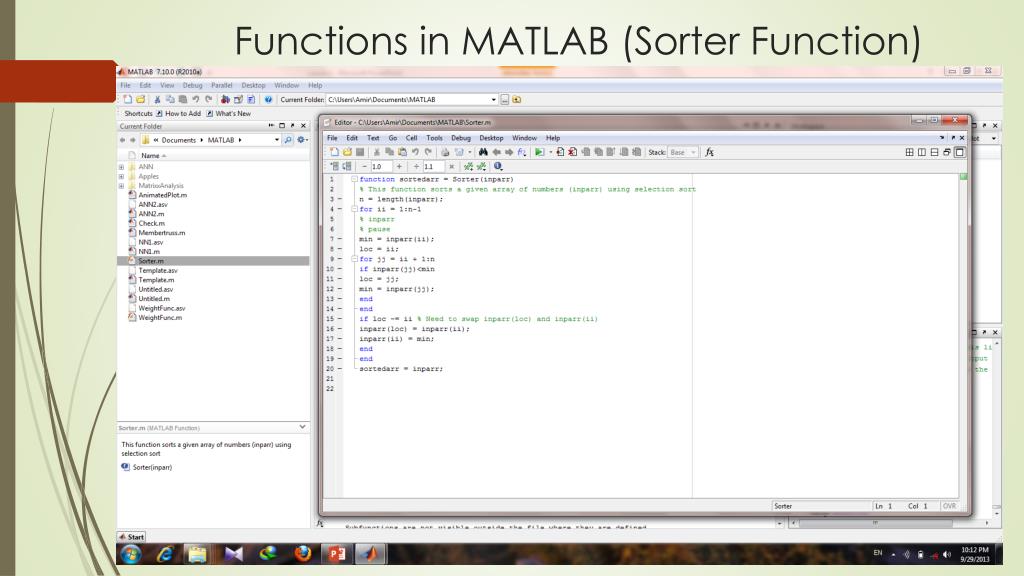Viewport: 1024px width, 576px height.
Task: Open gear actions dropdown in Current Folder
Action: click(302, 140)
